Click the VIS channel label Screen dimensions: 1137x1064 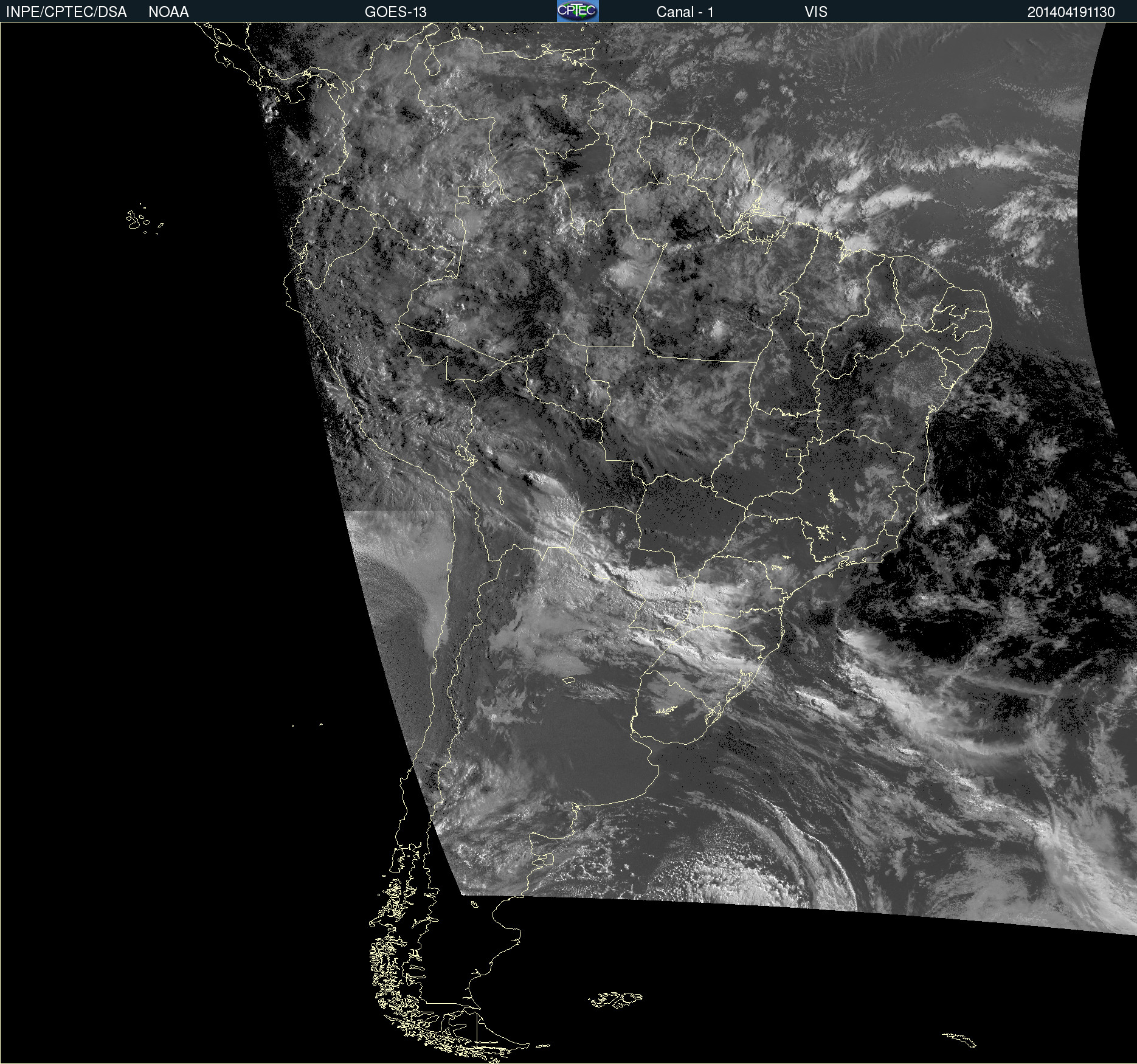(x=816, y=12)
